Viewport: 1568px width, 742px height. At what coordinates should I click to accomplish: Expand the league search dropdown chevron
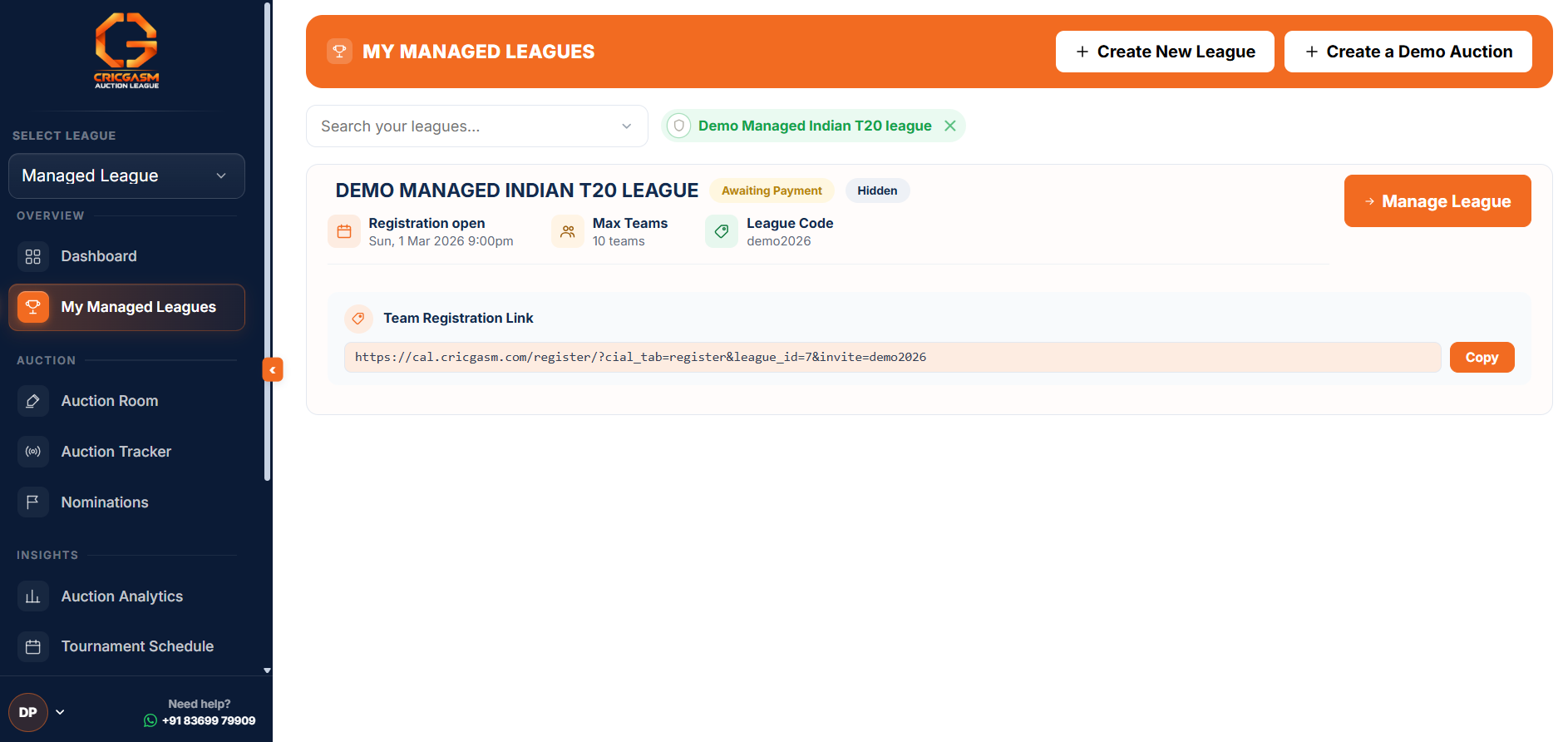(627, 126)
